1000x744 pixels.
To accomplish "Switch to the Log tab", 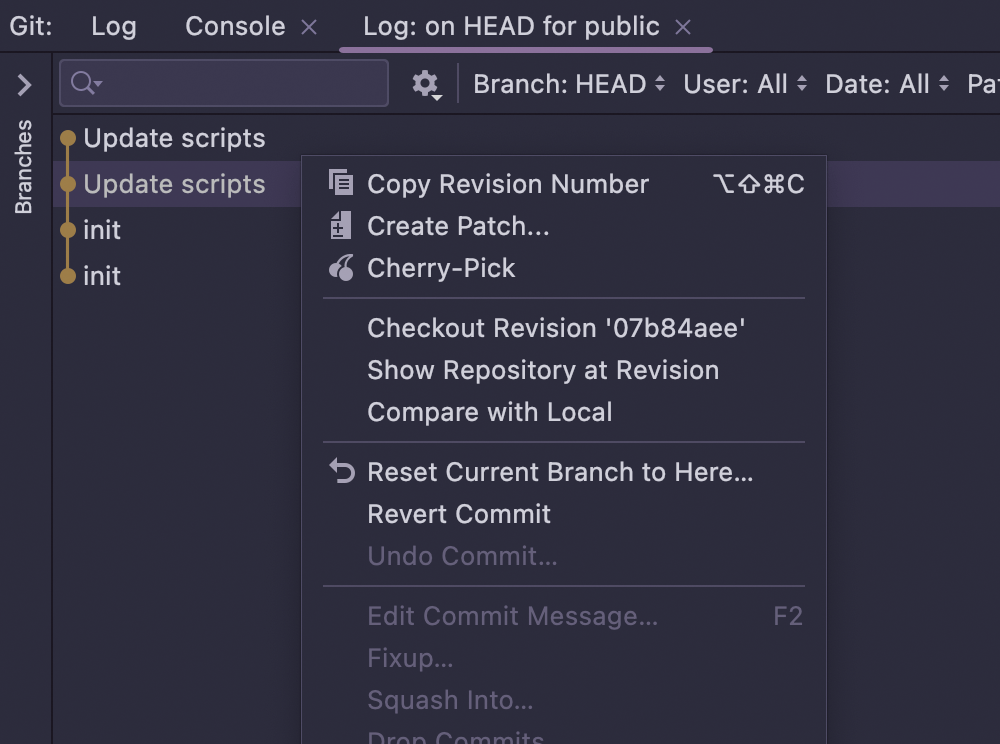I will [x=113, y=27].
